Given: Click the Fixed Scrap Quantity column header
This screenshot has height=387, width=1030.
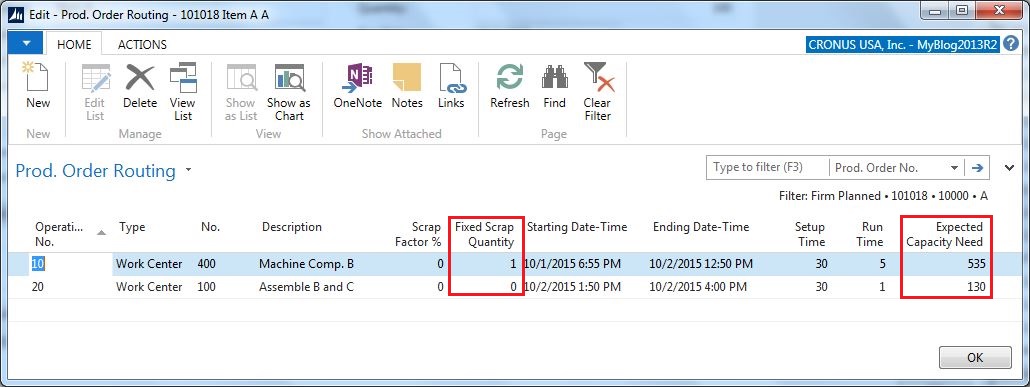Looking at the screenshot, I should (x=485, y=234).
